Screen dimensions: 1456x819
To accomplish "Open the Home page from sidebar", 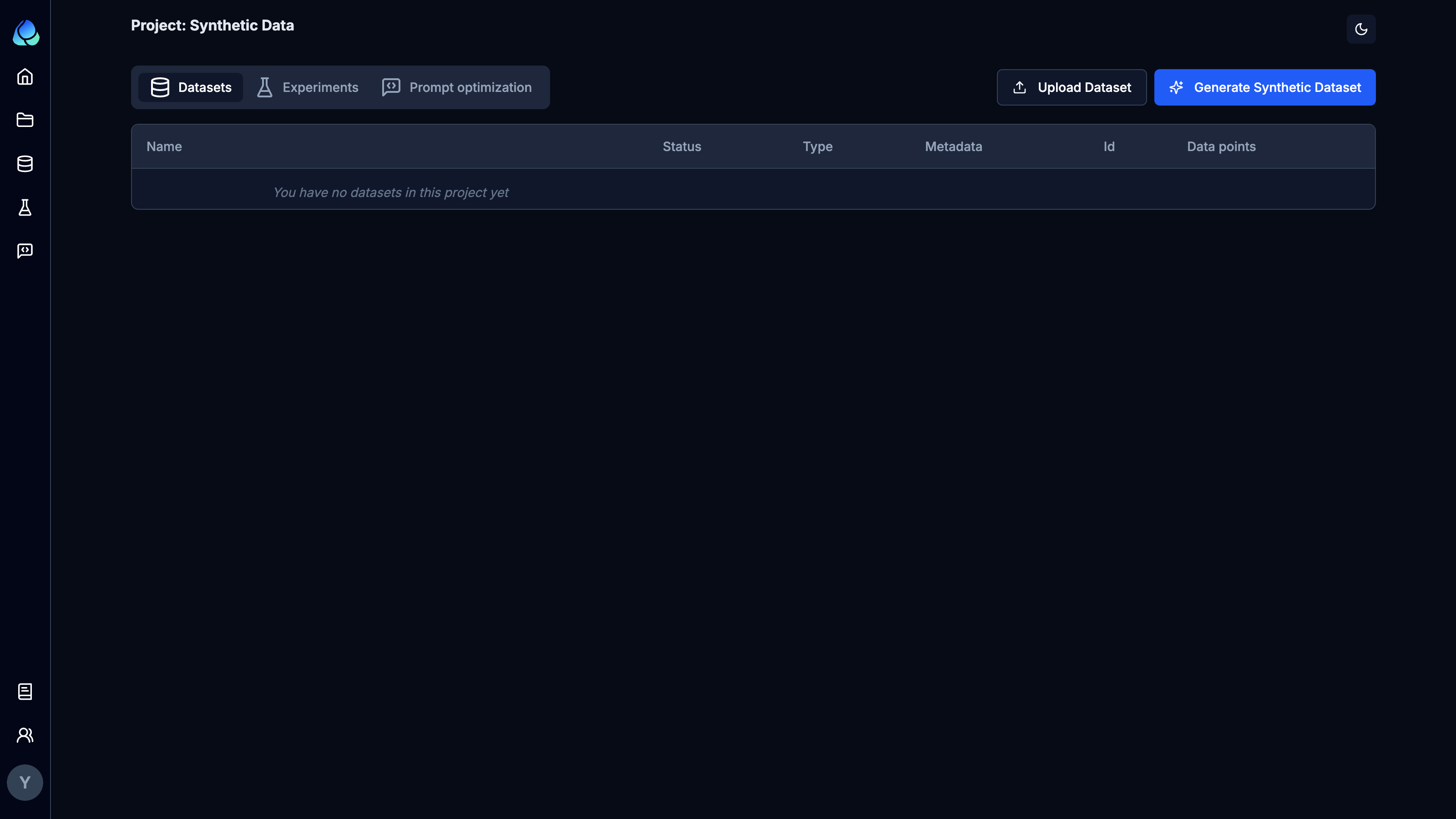I will pos(25,76).
